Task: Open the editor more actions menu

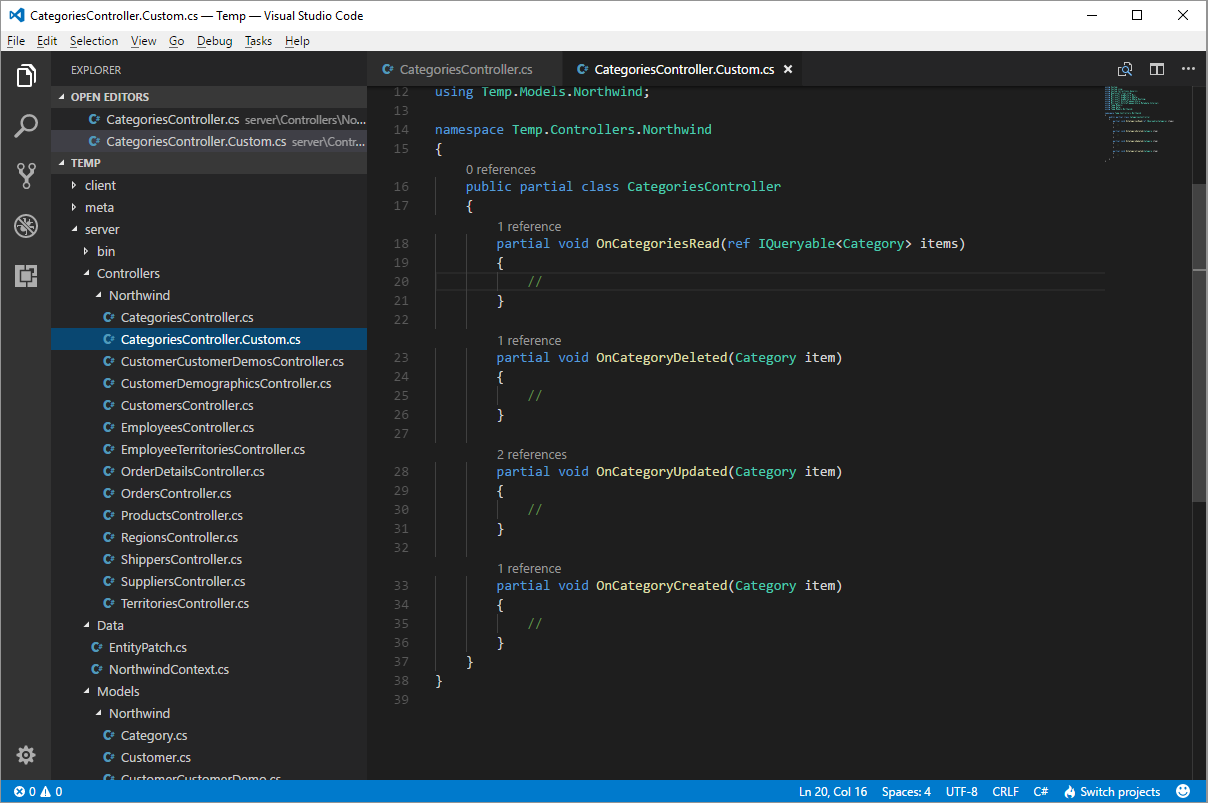Action: coord(1188,69)
